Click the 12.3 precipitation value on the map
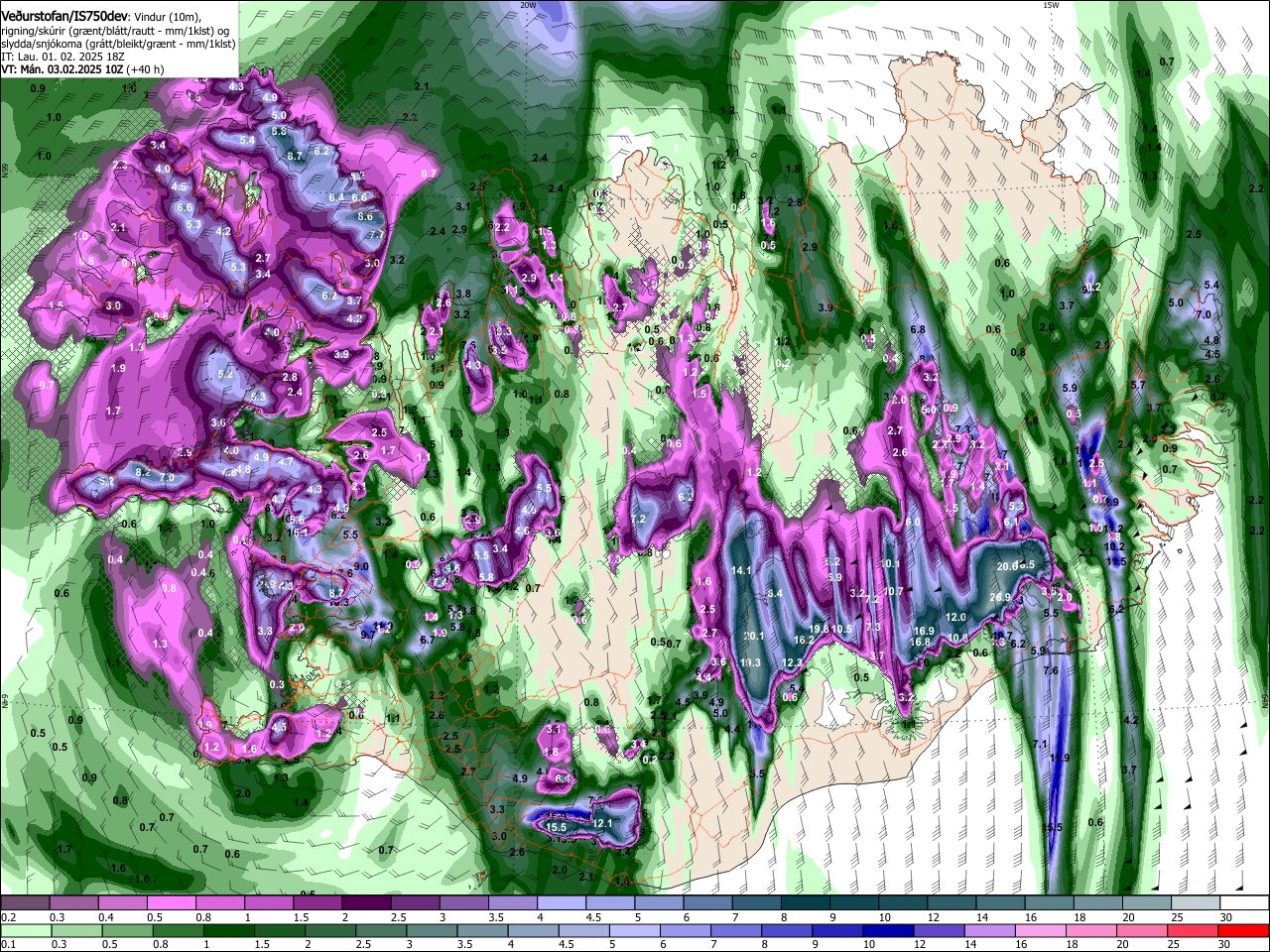This screenshot has width=1270, height=952. pos(792,663)
